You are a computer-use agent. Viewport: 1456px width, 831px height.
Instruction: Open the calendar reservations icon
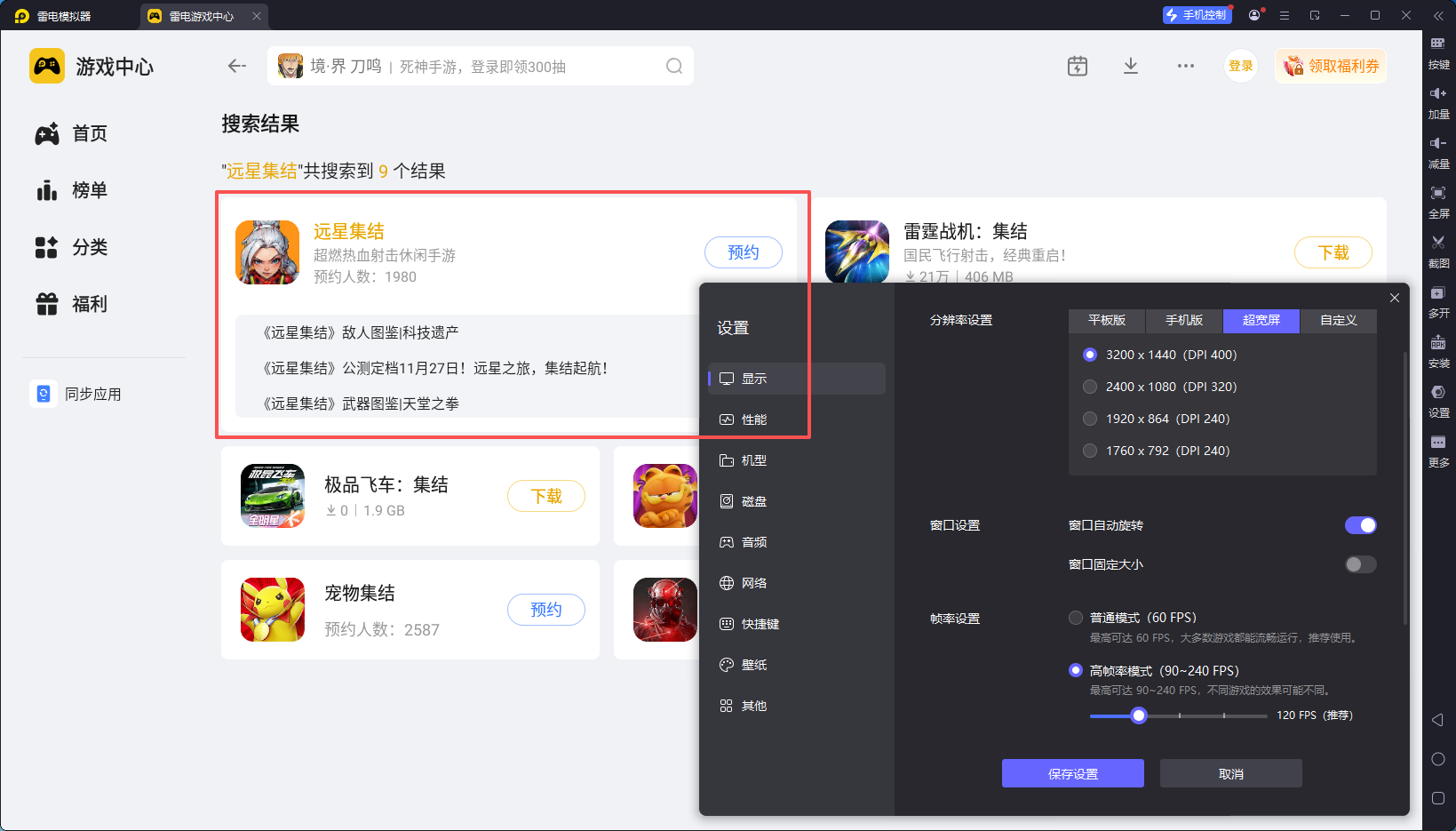pyautogui.click(x=1078, y=66)
